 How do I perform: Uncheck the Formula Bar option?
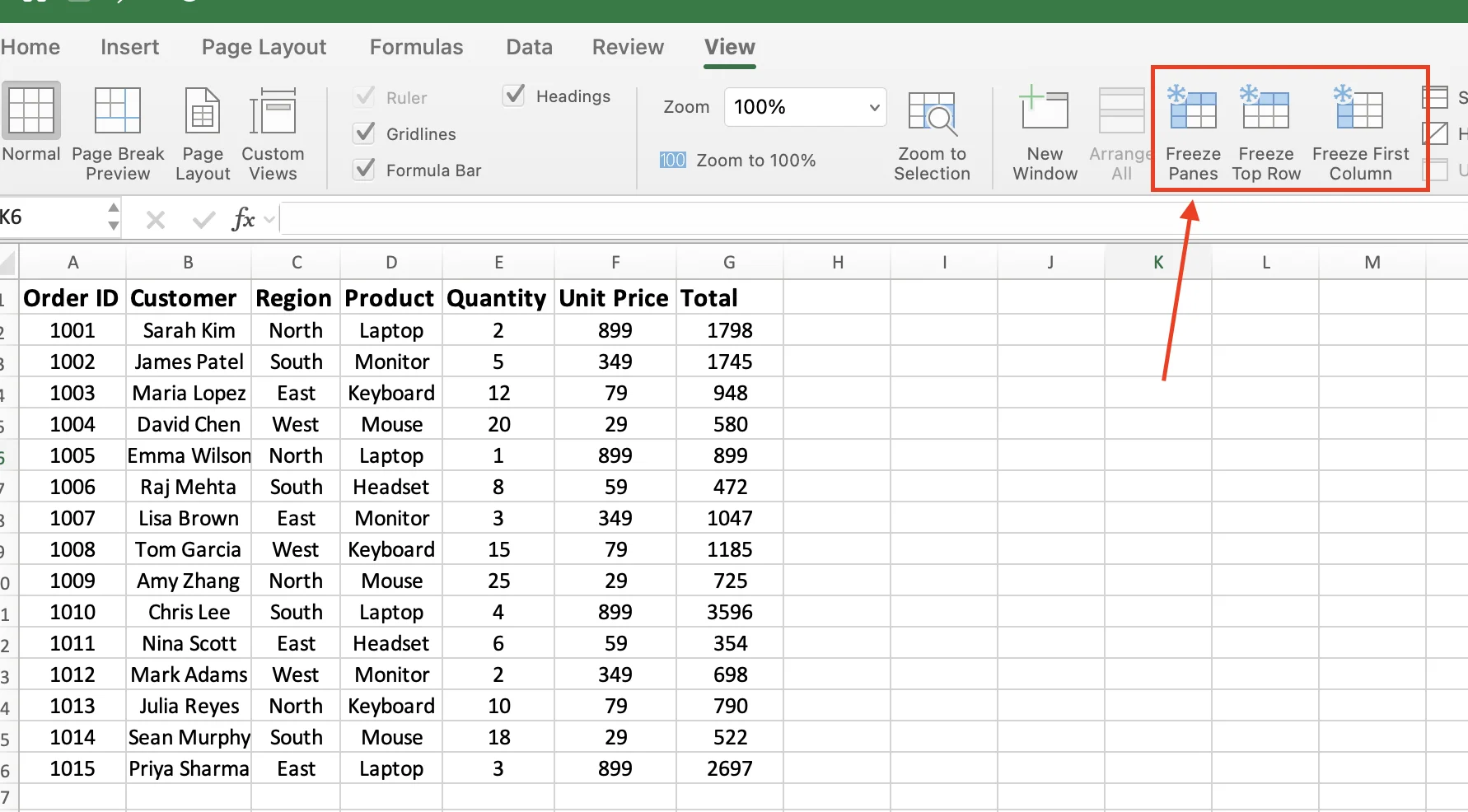[x=363, y=169]
